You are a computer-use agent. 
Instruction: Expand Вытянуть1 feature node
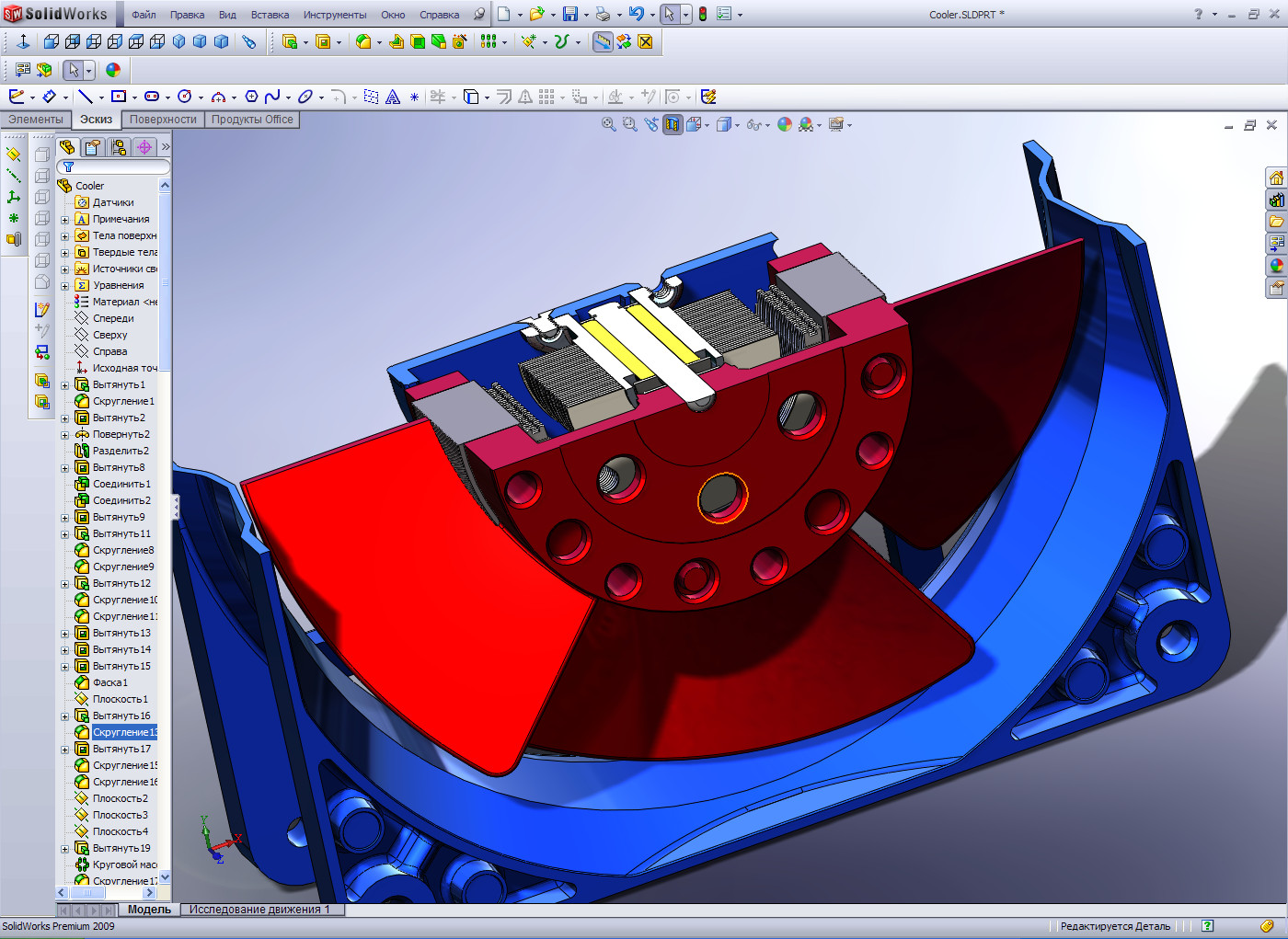(64, 385)
